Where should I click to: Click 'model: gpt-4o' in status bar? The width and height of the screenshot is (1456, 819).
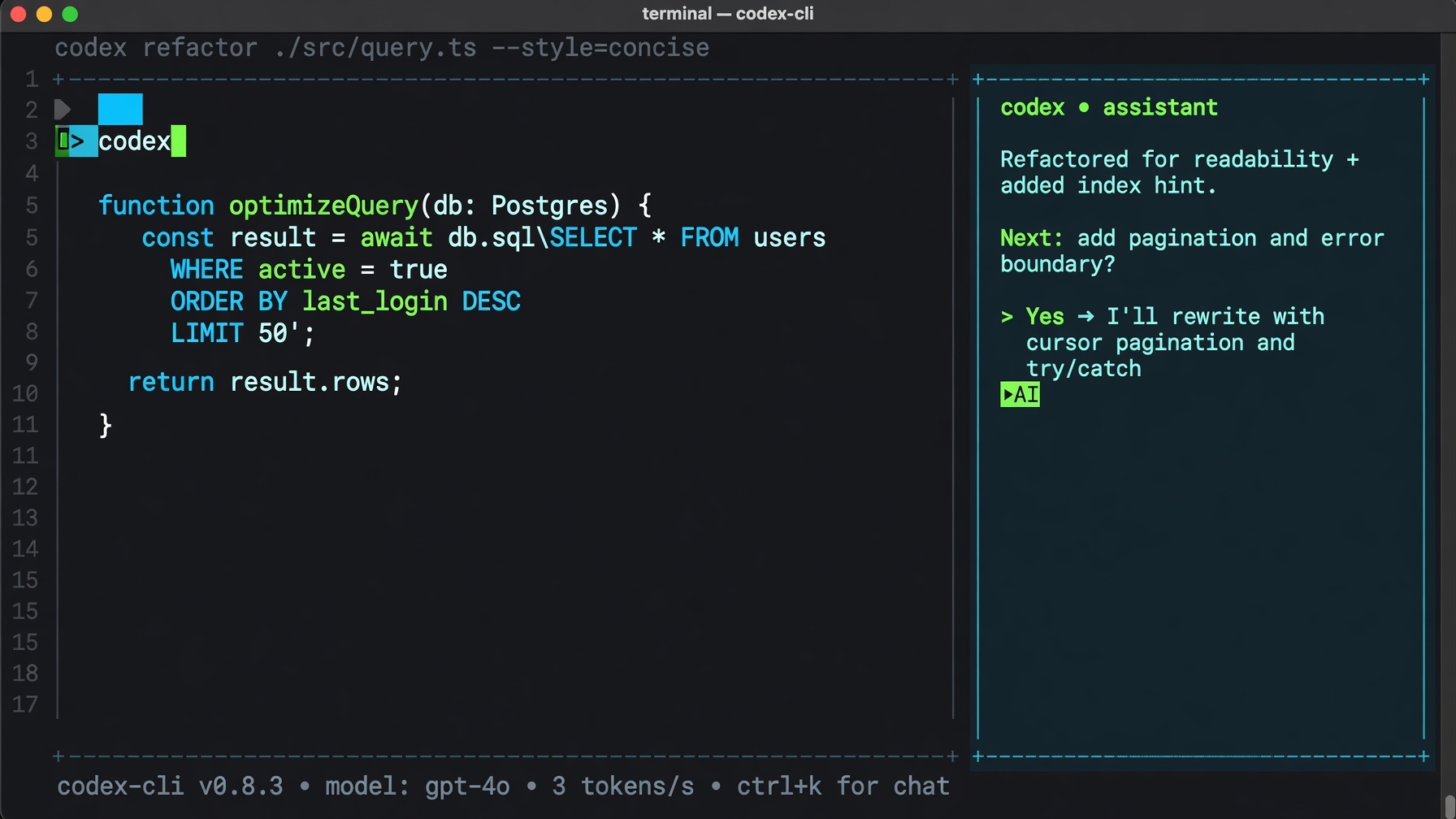coord(418,786)
